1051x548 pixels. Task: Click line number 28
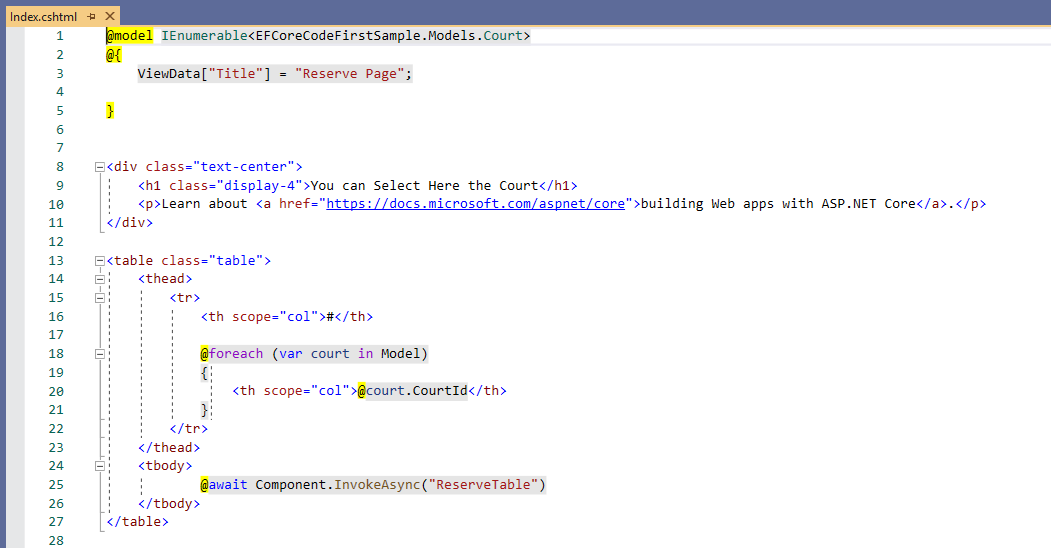click(x=56, y=540)
